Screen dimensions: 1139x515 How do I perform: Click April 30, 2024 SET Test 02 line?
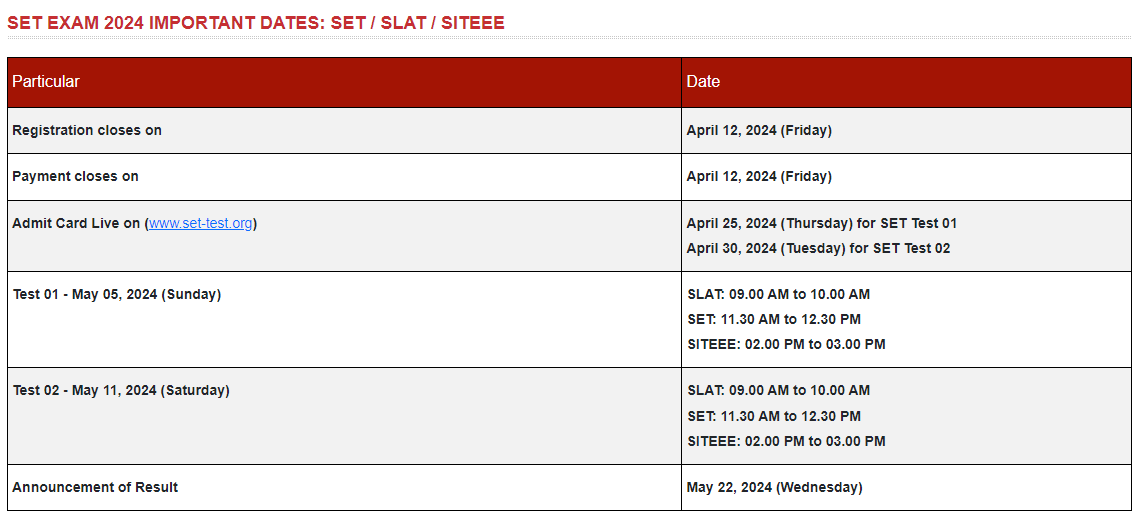pos(818,248)
